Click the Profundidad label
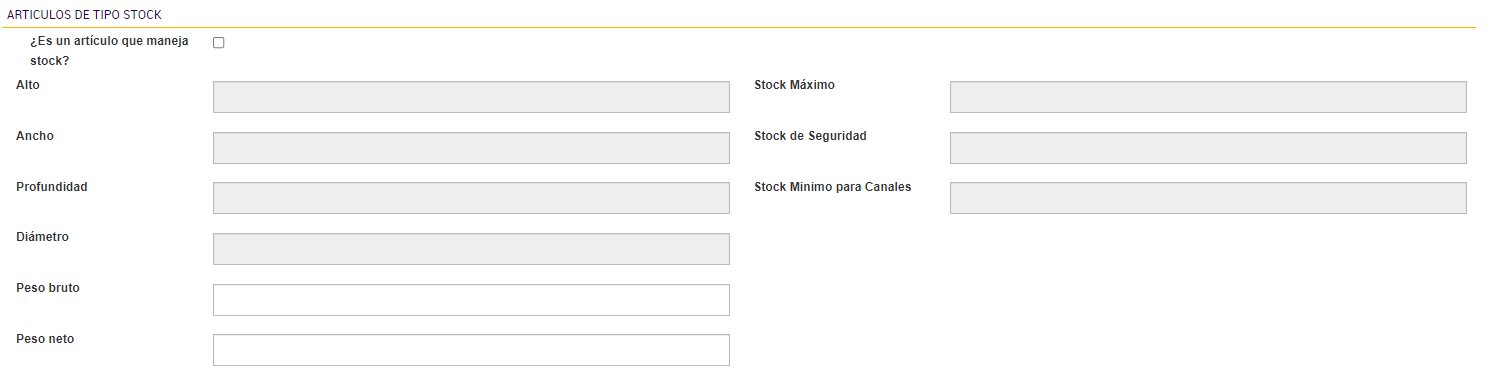This screenshot has height=380, width=1498. tap(52, 187)
